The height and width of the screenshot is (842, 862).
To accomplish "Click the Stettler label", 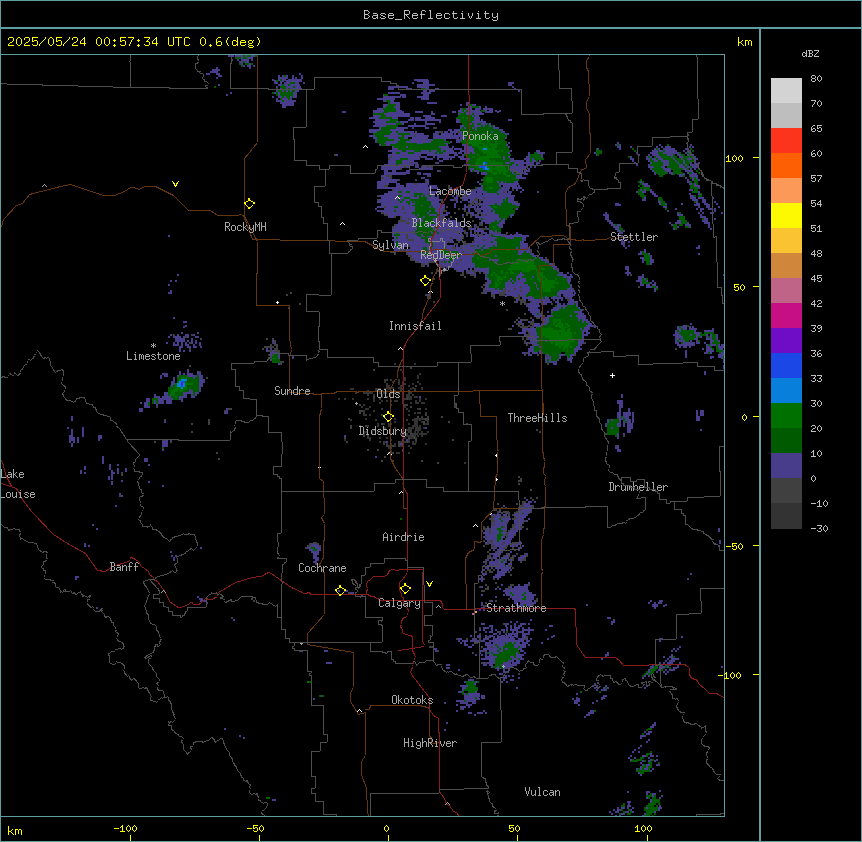I will pyautogui.click(x=634, y=237).
